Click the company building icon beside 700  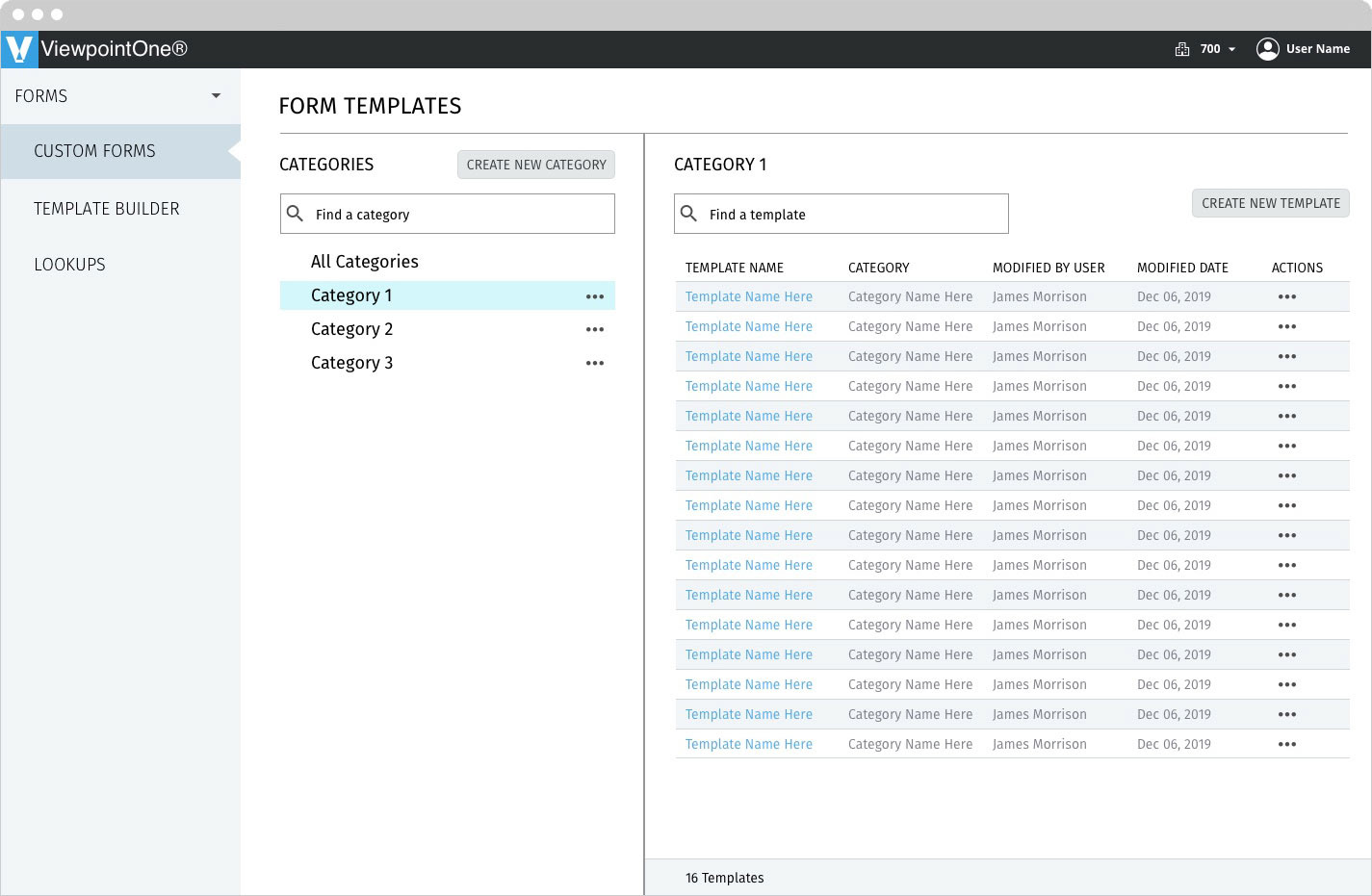1182,49
